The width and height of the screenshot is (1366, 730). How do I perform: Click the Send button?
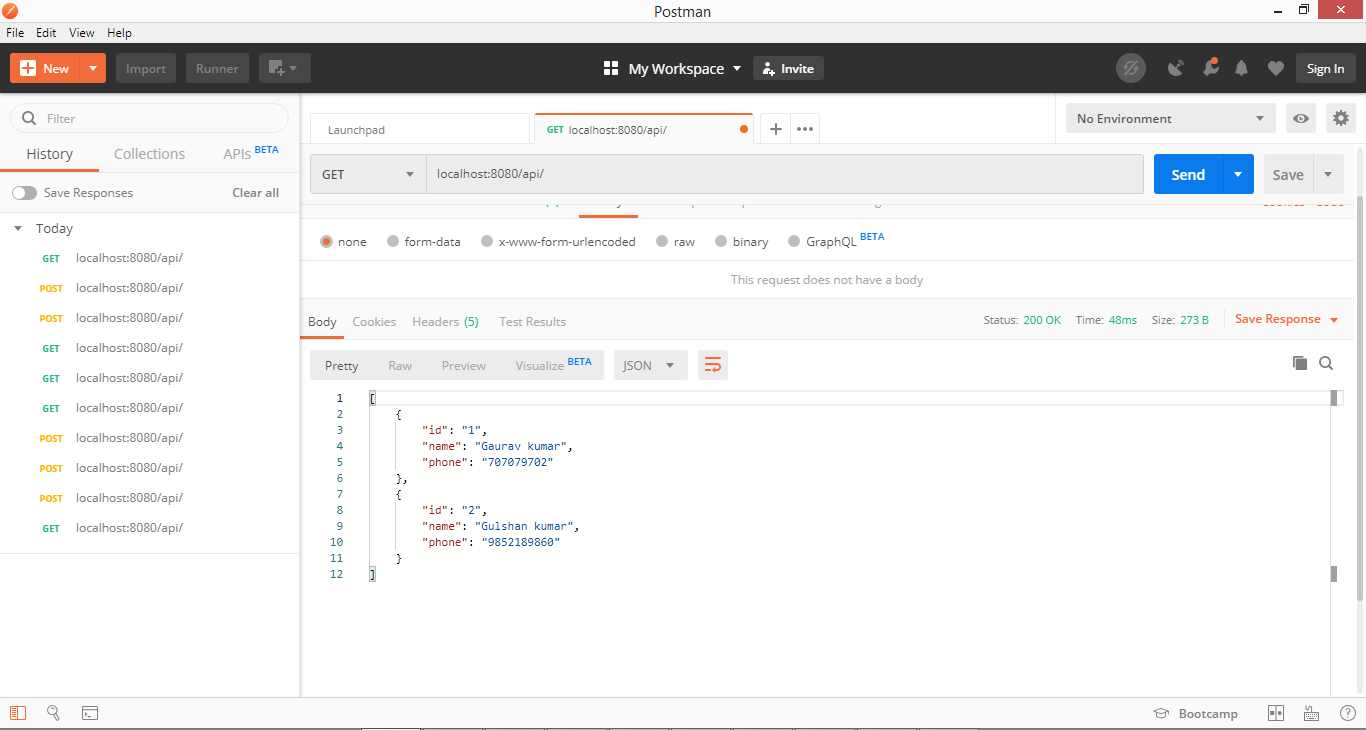coord(1188,174)
